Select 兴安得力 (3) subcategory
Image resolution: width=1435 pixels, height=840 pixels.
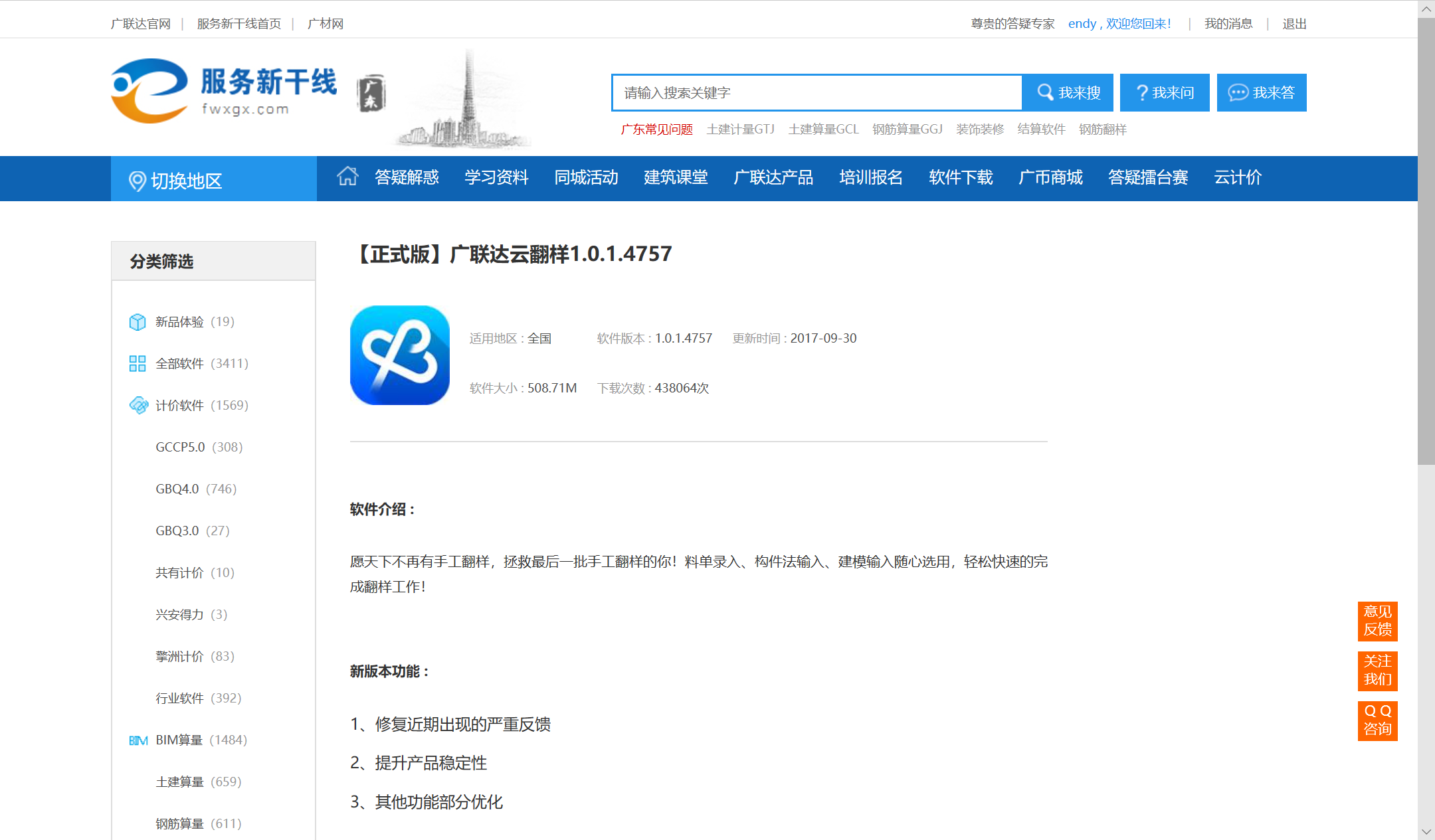click(191, 615)
